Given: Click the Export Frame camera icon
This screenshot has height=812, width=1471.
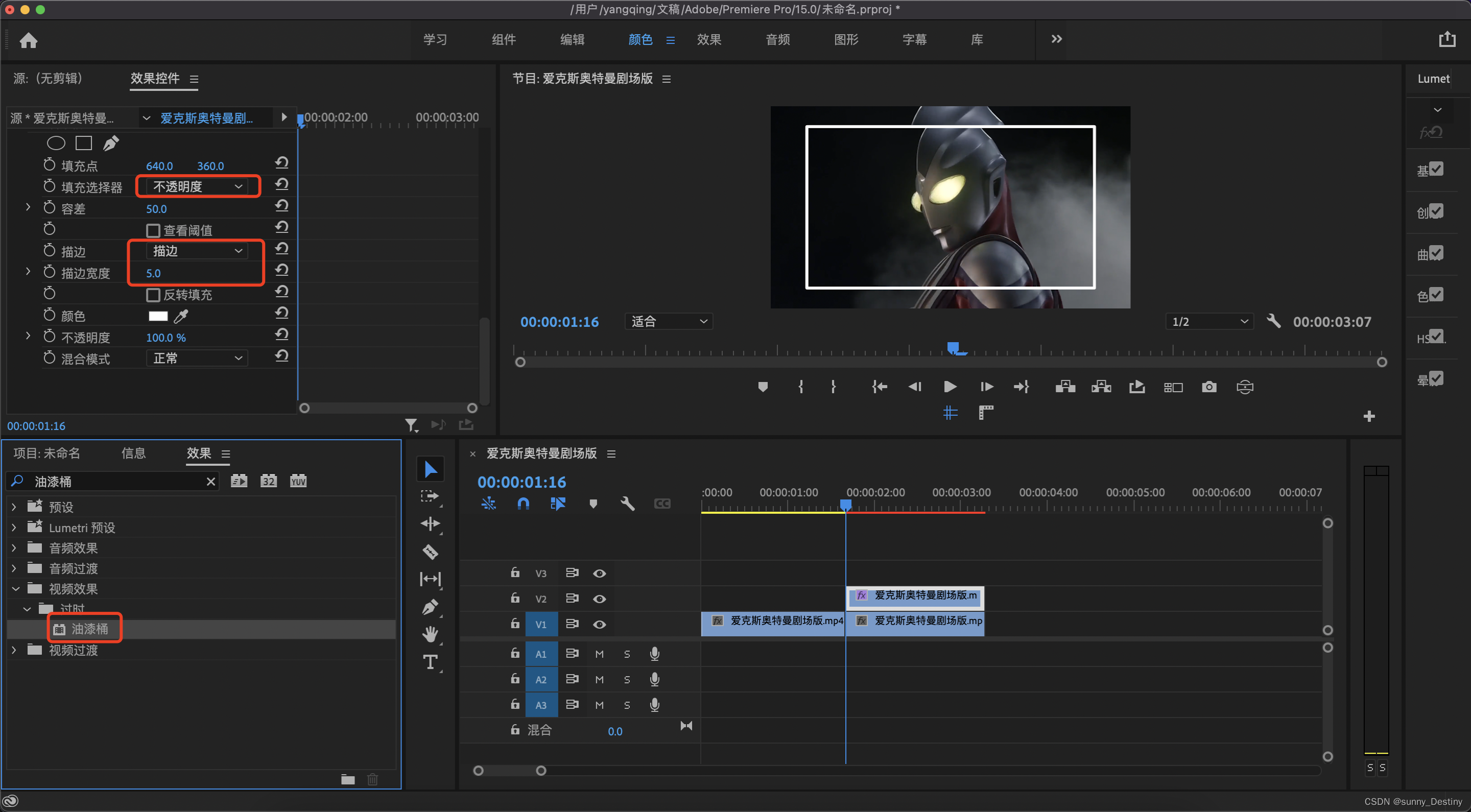Looking at the screenshot, I should (1209, 387).
